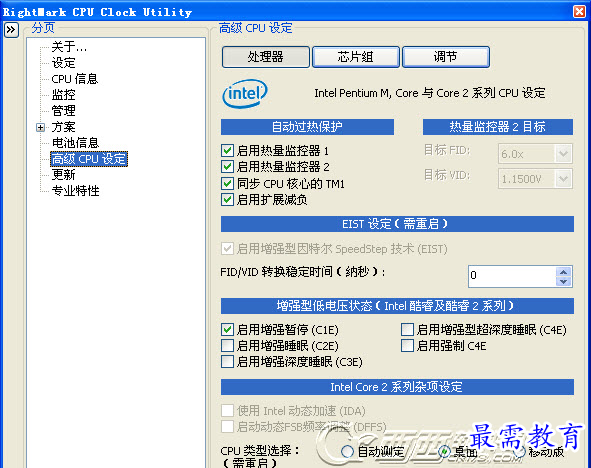Uncheck 启用扩展减负 checkbox
This screenshot has width=591, height=468.
227,199
